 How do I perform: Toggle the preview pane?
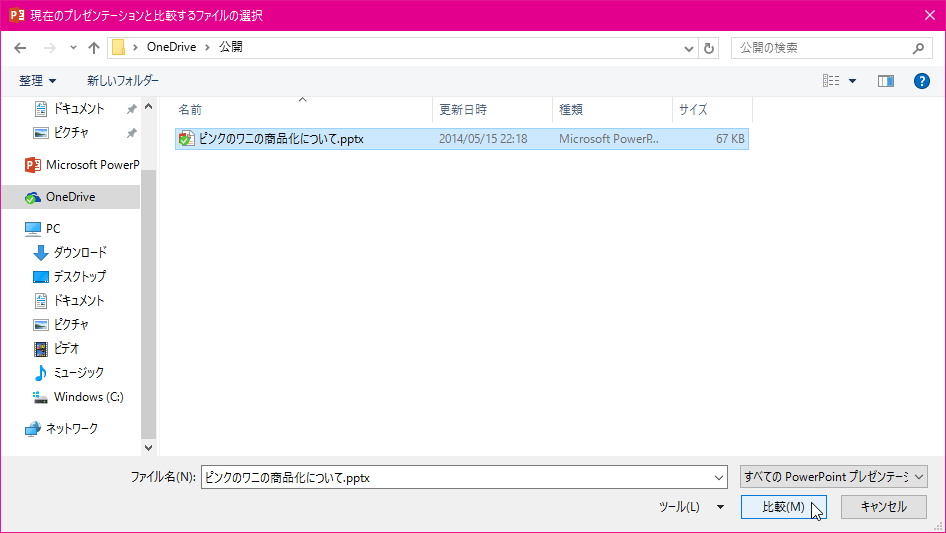click(886, 81)
